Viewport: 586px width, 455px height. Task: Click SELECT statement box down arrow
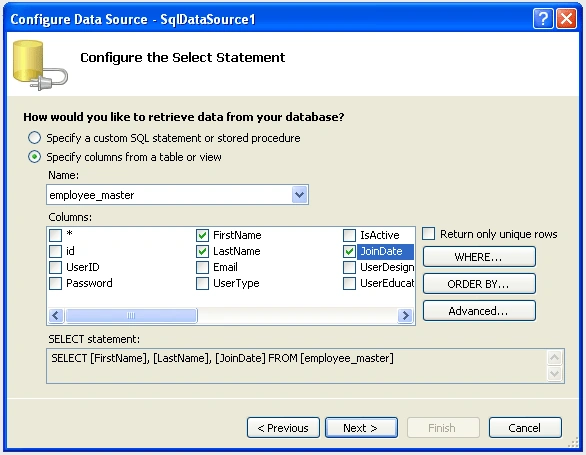[x=555, y=373]
